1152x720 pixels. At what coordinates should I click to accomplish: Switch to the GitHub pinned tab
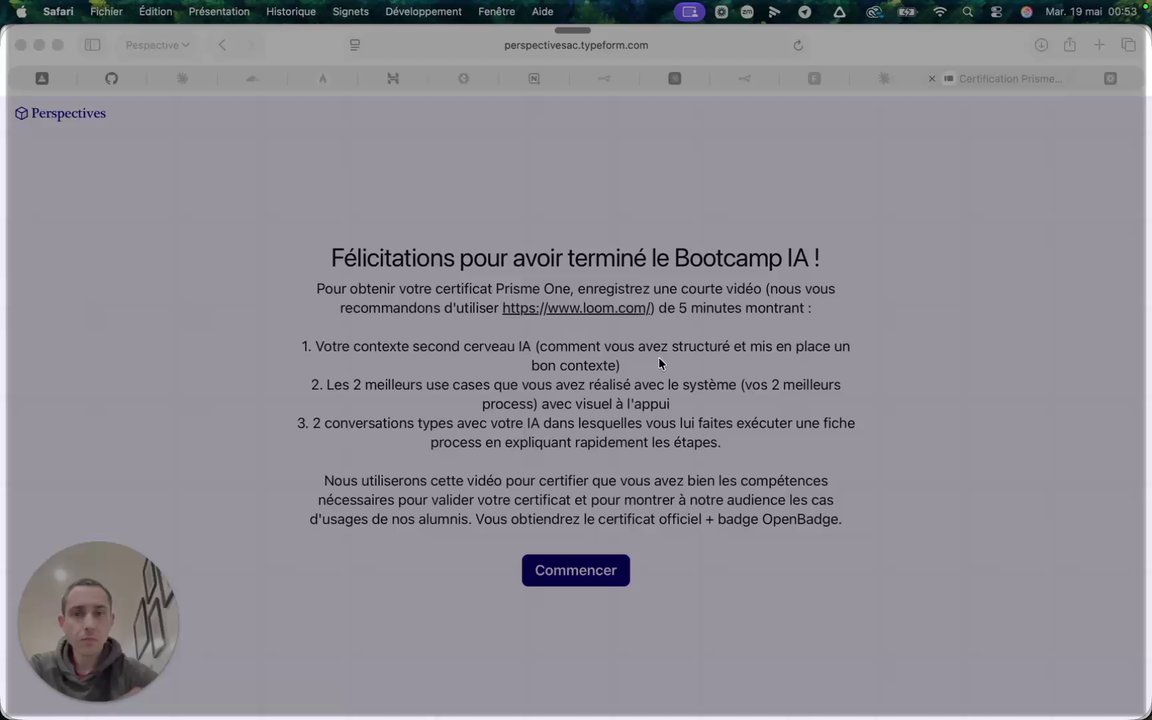tap(111, 79)
